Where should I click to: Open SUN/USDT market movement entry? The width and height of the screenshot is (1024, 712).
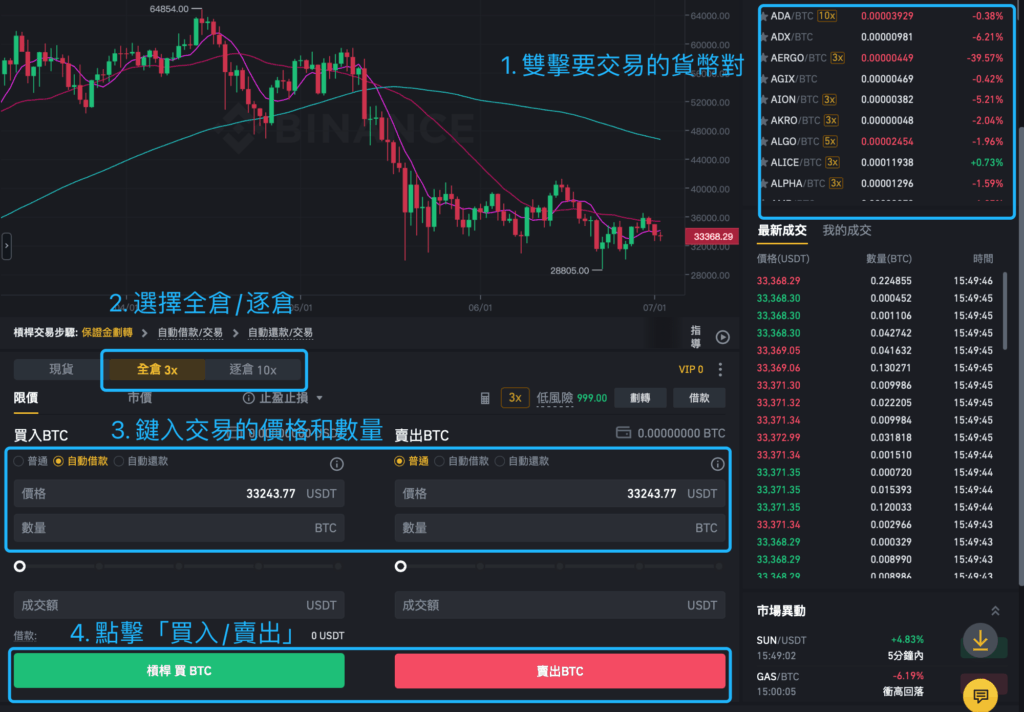(840, 647)
